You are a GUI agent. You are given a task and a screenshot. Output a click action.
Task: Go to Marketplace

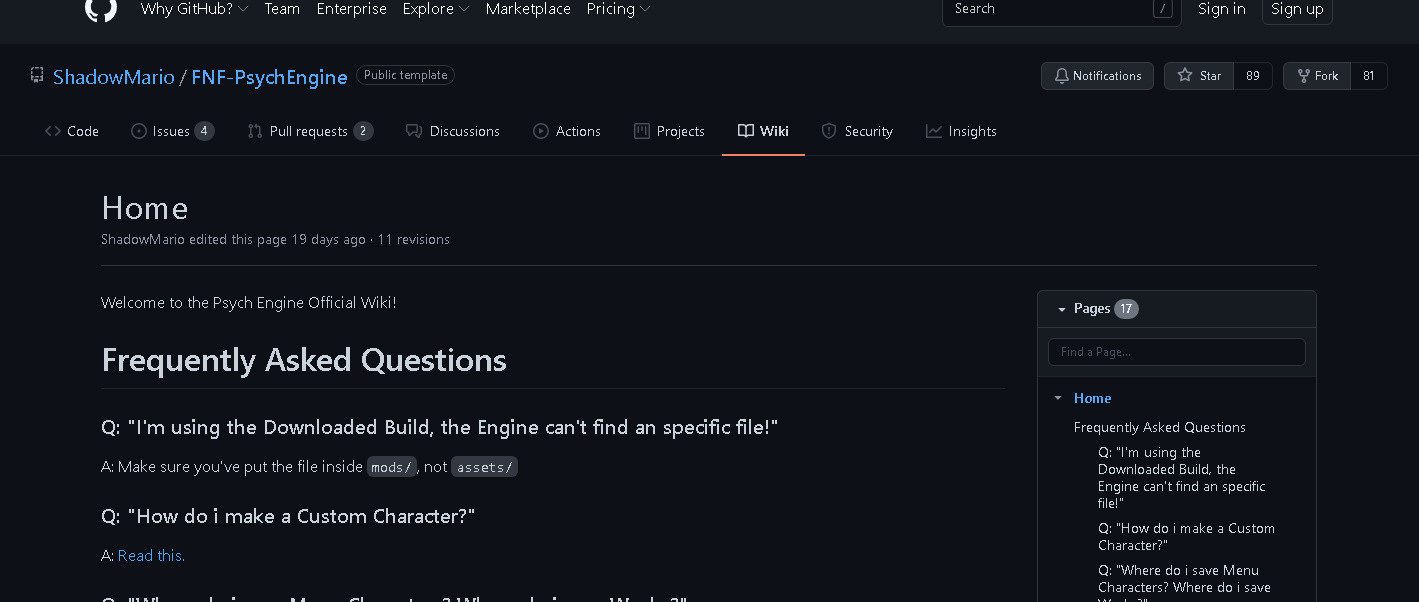click(x=528, y=9)
